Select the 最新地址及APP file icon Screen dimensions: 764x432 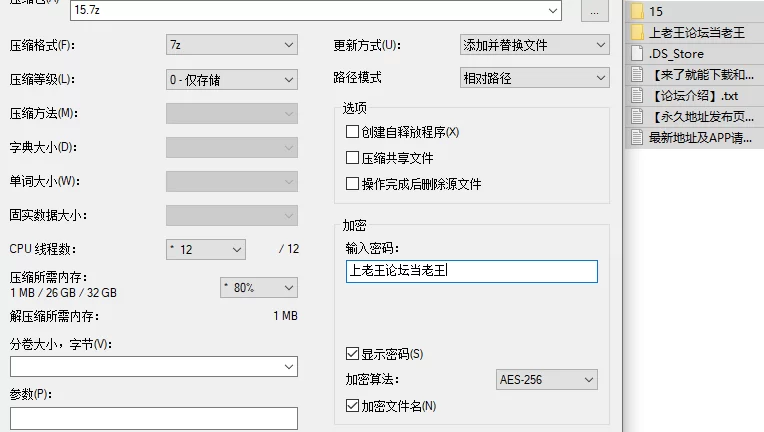[x=637, y=137]
